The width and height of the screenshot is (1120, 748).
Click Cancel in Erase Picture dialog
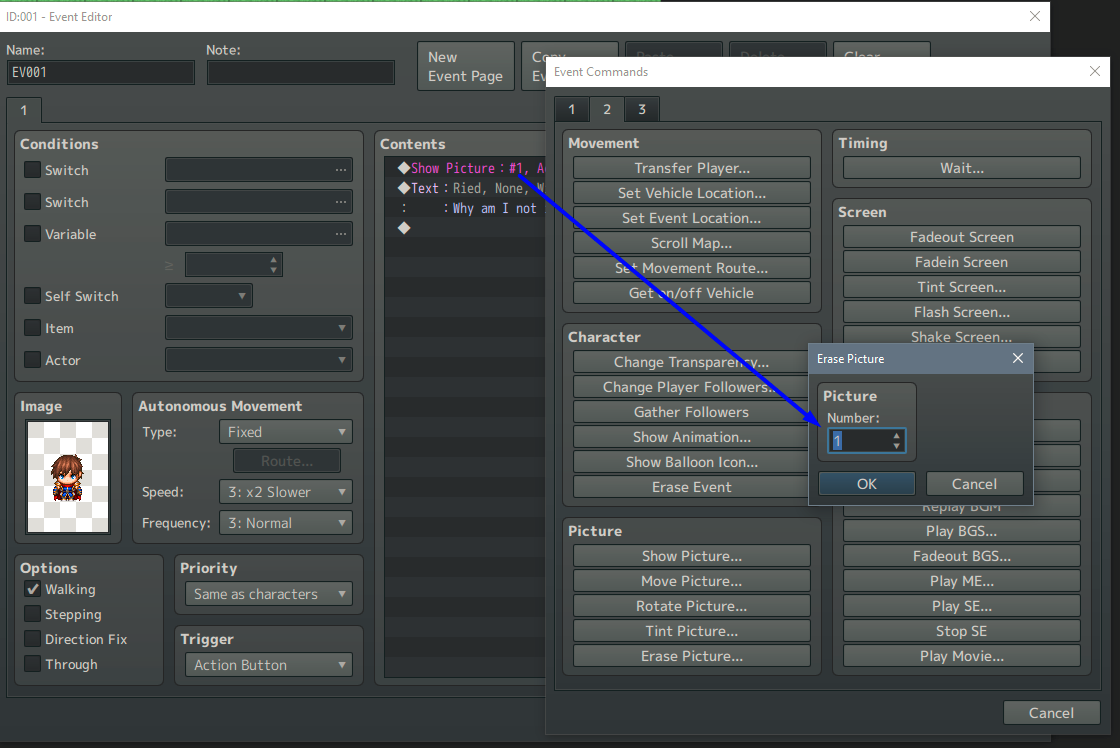pyautogui.click(x=974, y=484)
